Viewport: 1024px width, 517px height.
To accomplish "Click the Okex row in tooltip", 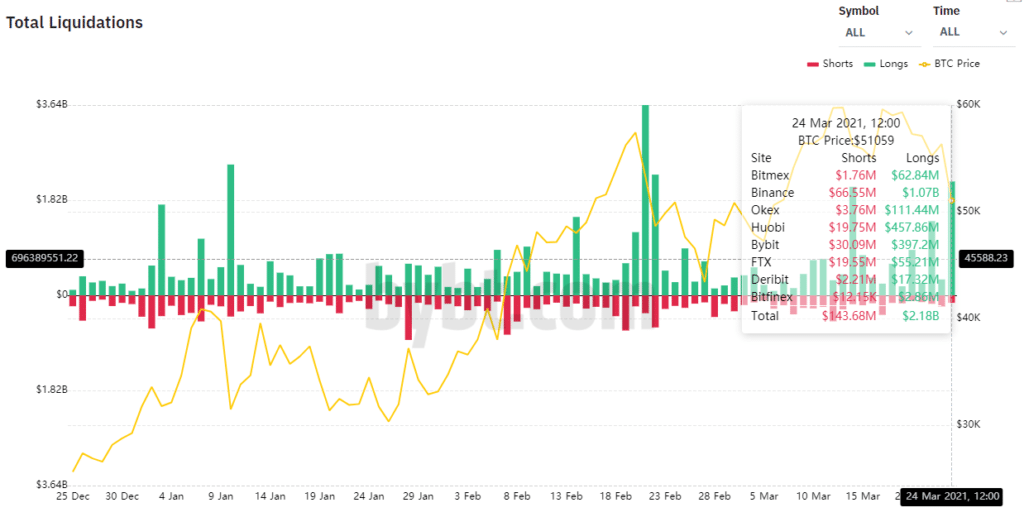I will click(x=845, y=210).
